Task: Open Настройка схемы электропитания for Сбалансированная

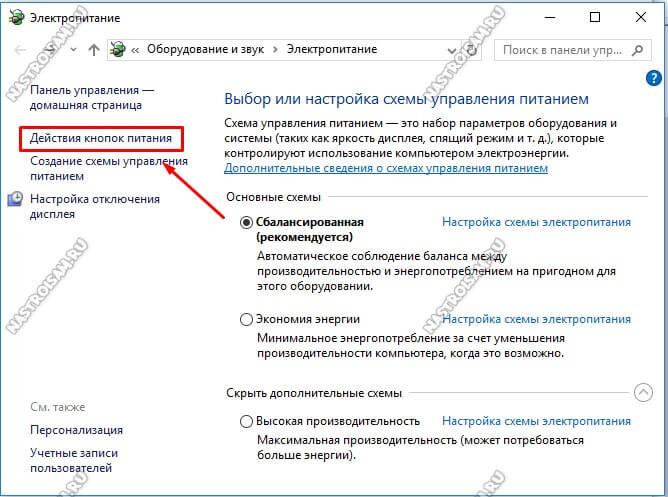Action: [x=536, y=222]
